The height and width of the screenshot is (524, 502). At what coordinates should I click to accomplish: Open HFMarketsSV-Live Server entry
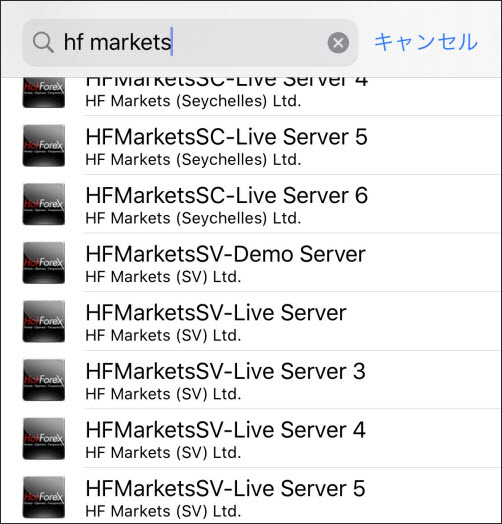click(251, 321)
